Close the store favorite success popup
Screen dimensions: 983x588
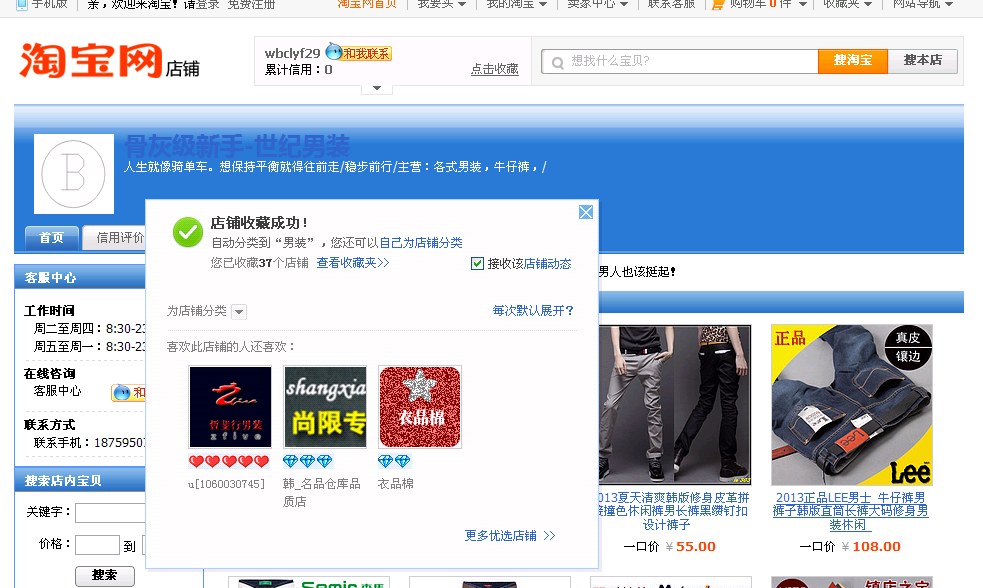coord(586,213)
